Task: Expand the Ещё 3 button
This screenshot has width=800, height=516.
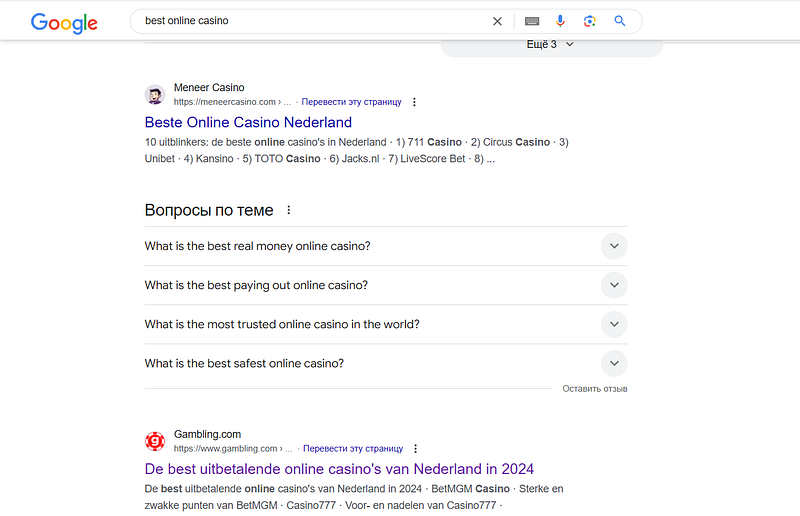Action: coord(551,45)
